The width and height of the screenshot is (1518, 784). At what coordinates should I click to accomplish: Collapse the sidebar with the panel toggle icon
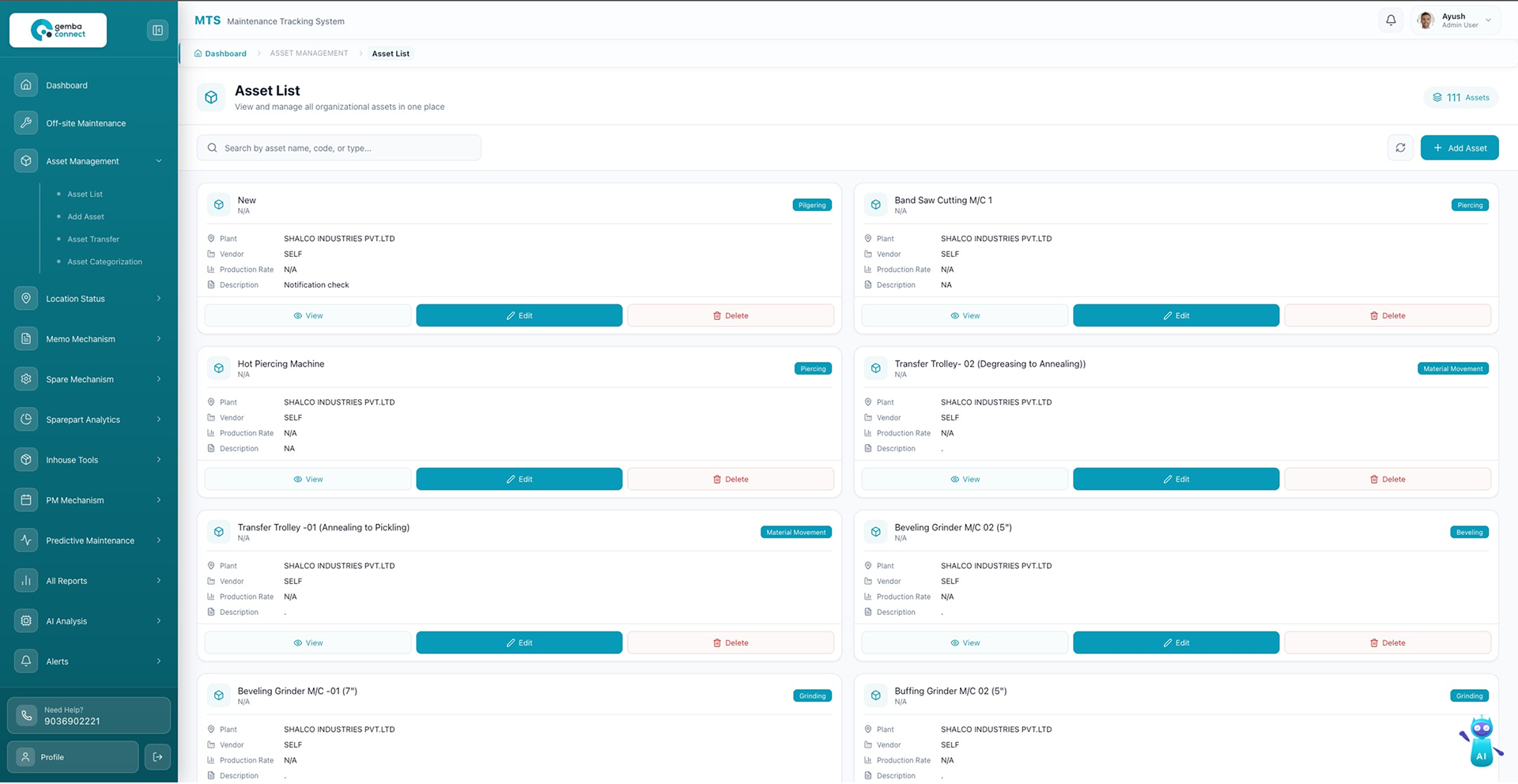coord(157,31)
